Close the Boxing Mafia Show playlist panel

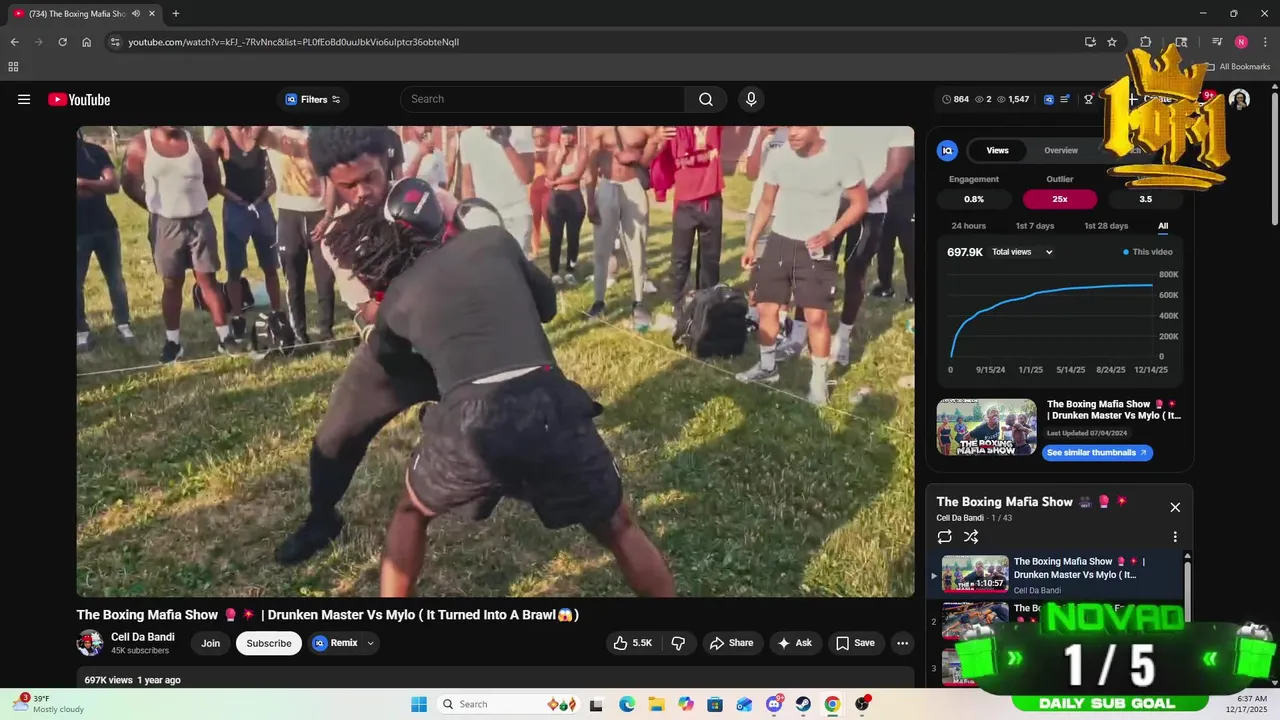pos(1175,507)
